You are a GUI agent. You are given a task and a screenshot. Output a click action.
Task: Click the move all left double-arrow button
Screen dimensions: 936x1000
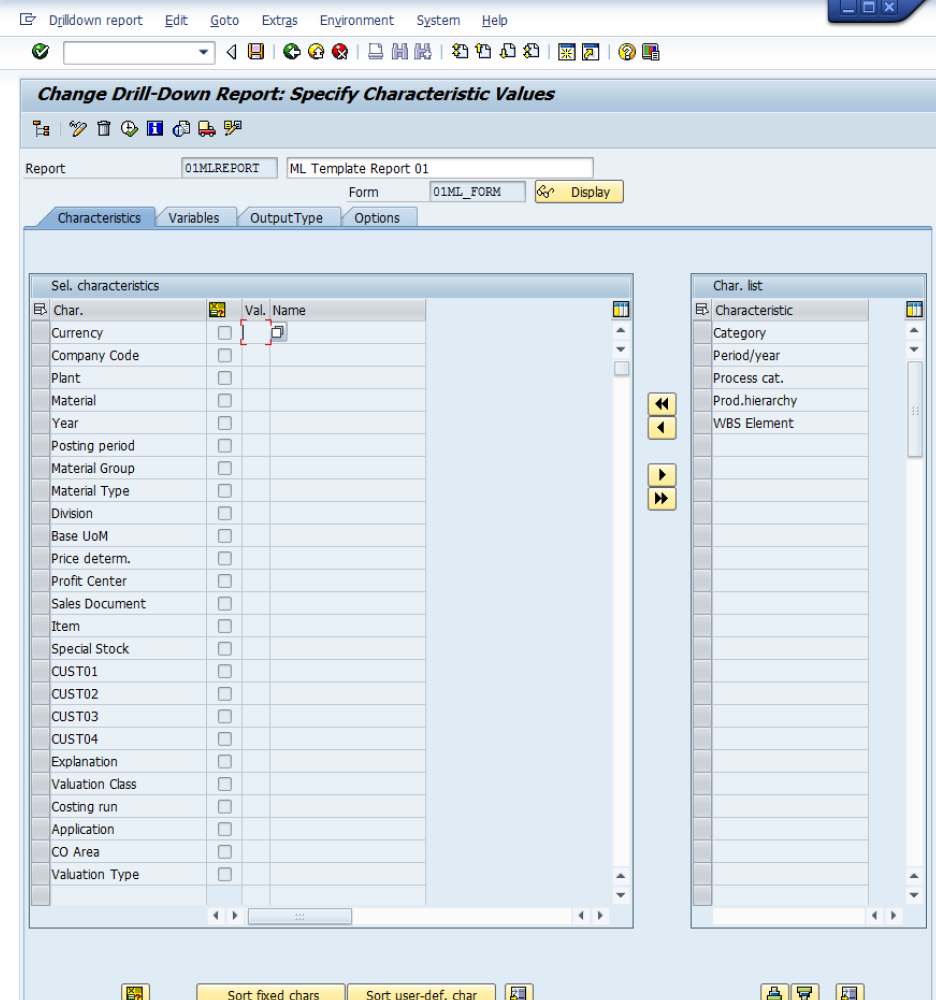point(662,404)
